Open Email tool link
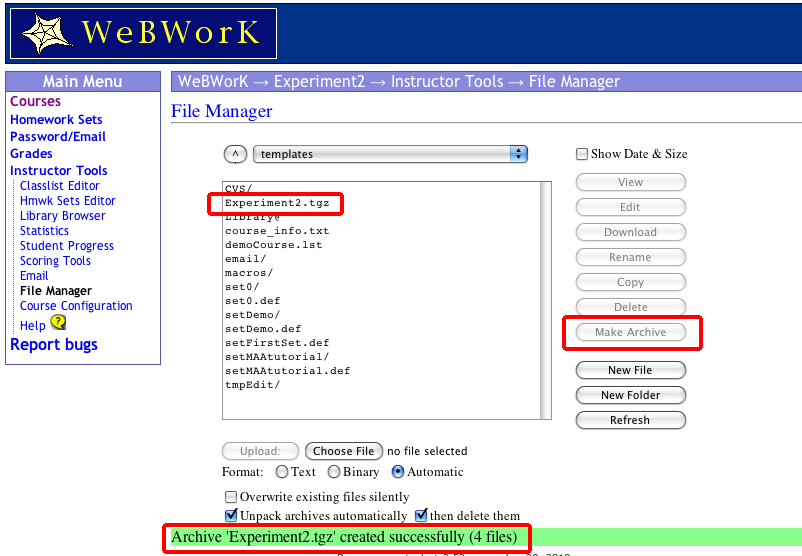 34,276
